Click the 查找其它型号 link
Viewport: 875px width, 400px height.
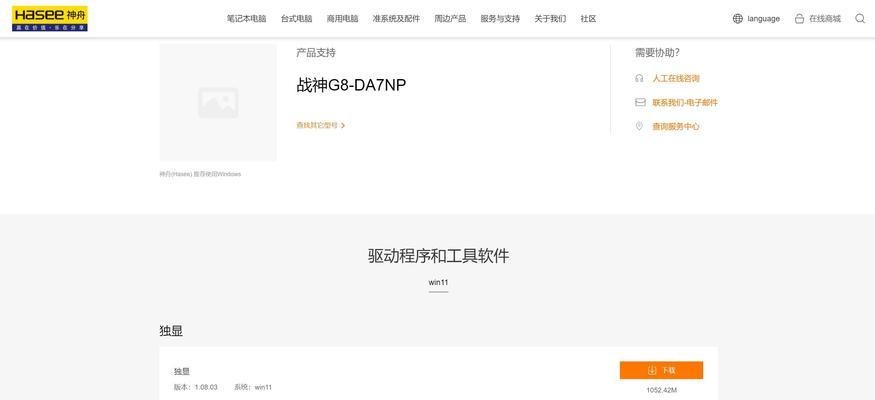click(317, 126)
